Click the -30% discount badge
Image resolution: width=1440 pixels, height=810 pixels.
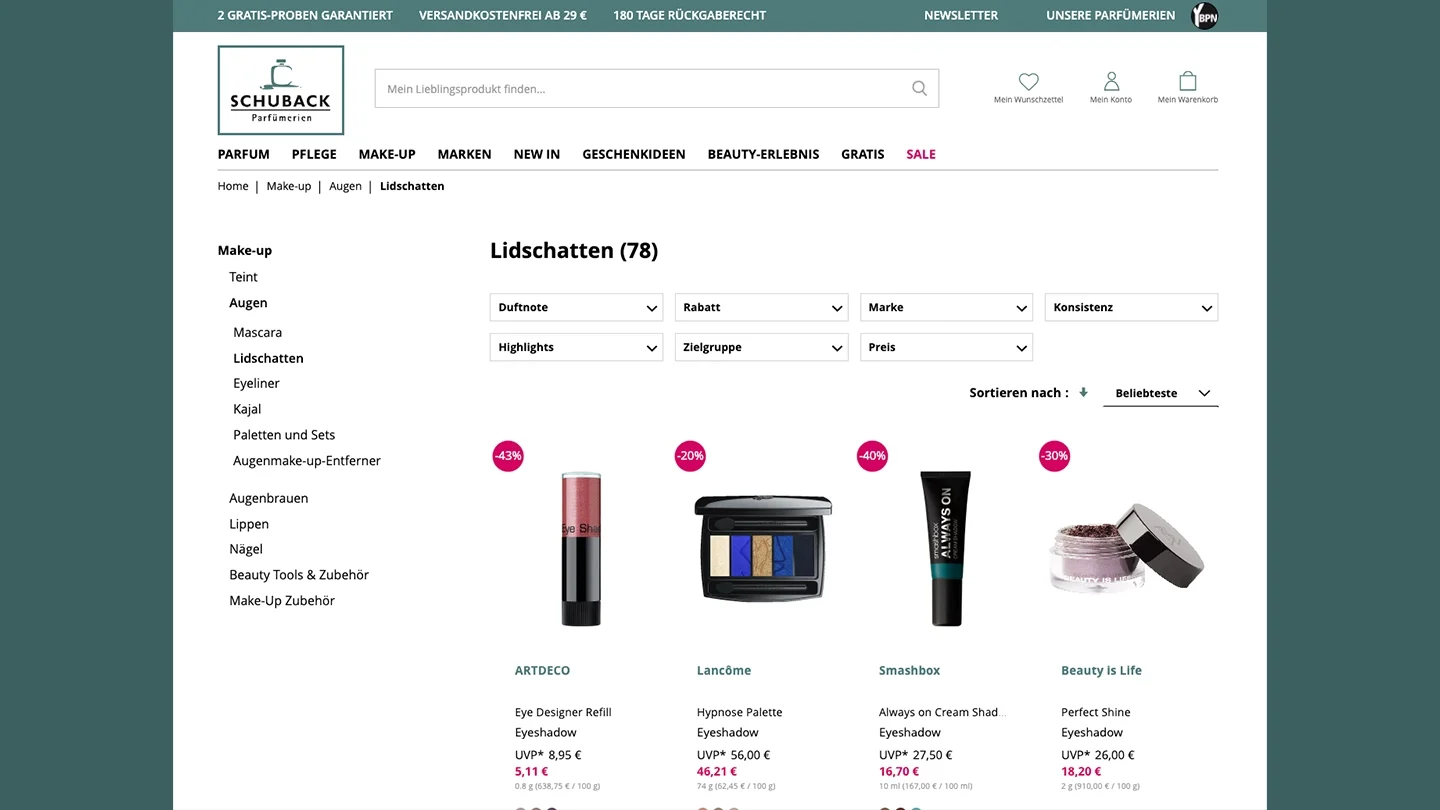pyautogui.click(x=1054, y=455)
